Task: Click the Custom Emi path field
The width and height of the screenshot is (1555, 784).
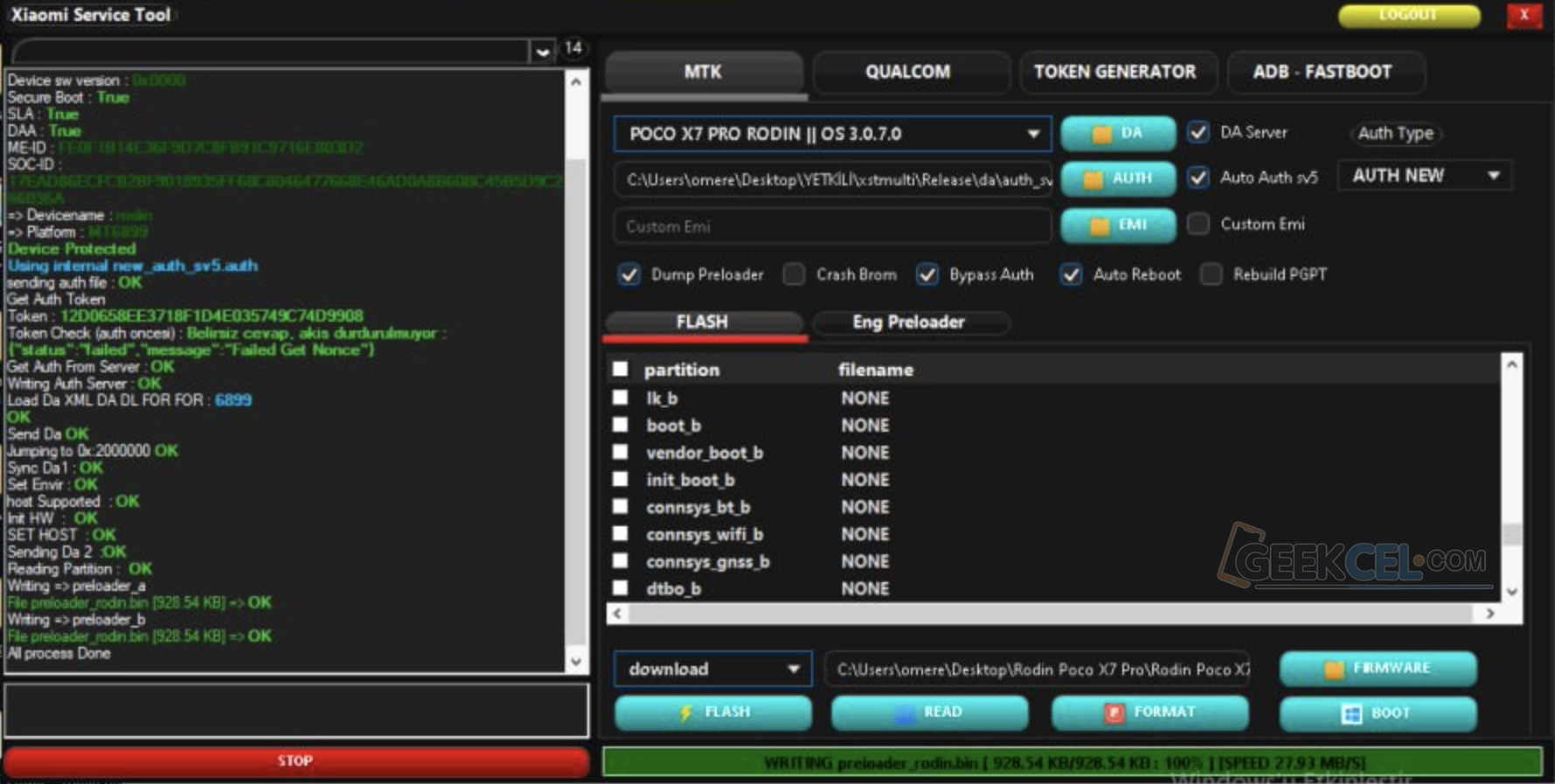Action: [832, 226]
